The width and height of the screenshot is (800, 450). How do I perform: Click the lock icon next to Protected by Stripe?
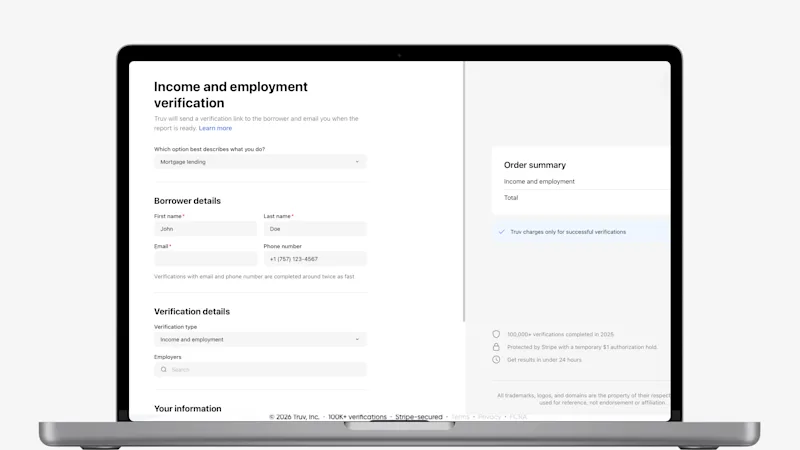(496, 347)
